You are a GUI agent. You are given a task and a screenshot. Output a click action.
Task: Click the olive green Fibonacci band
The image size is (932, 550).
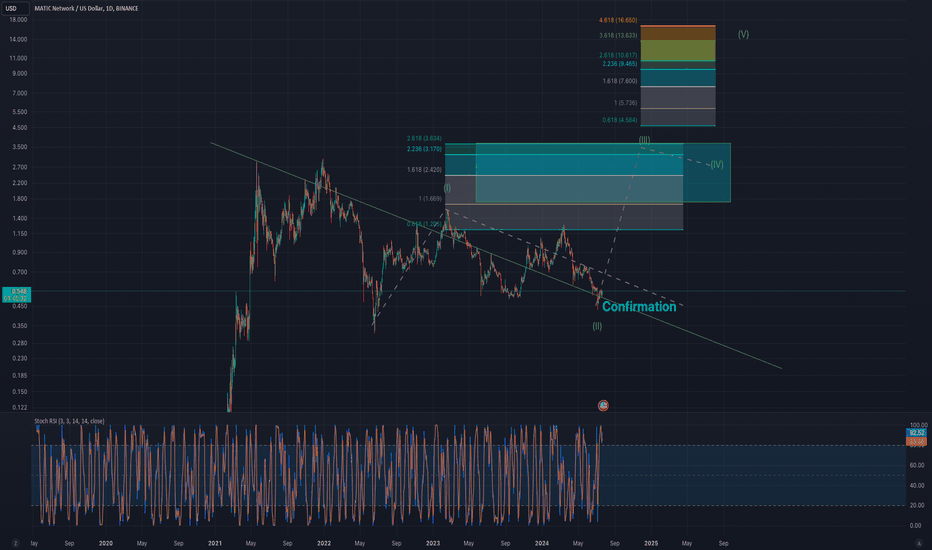tap(678, 51)
